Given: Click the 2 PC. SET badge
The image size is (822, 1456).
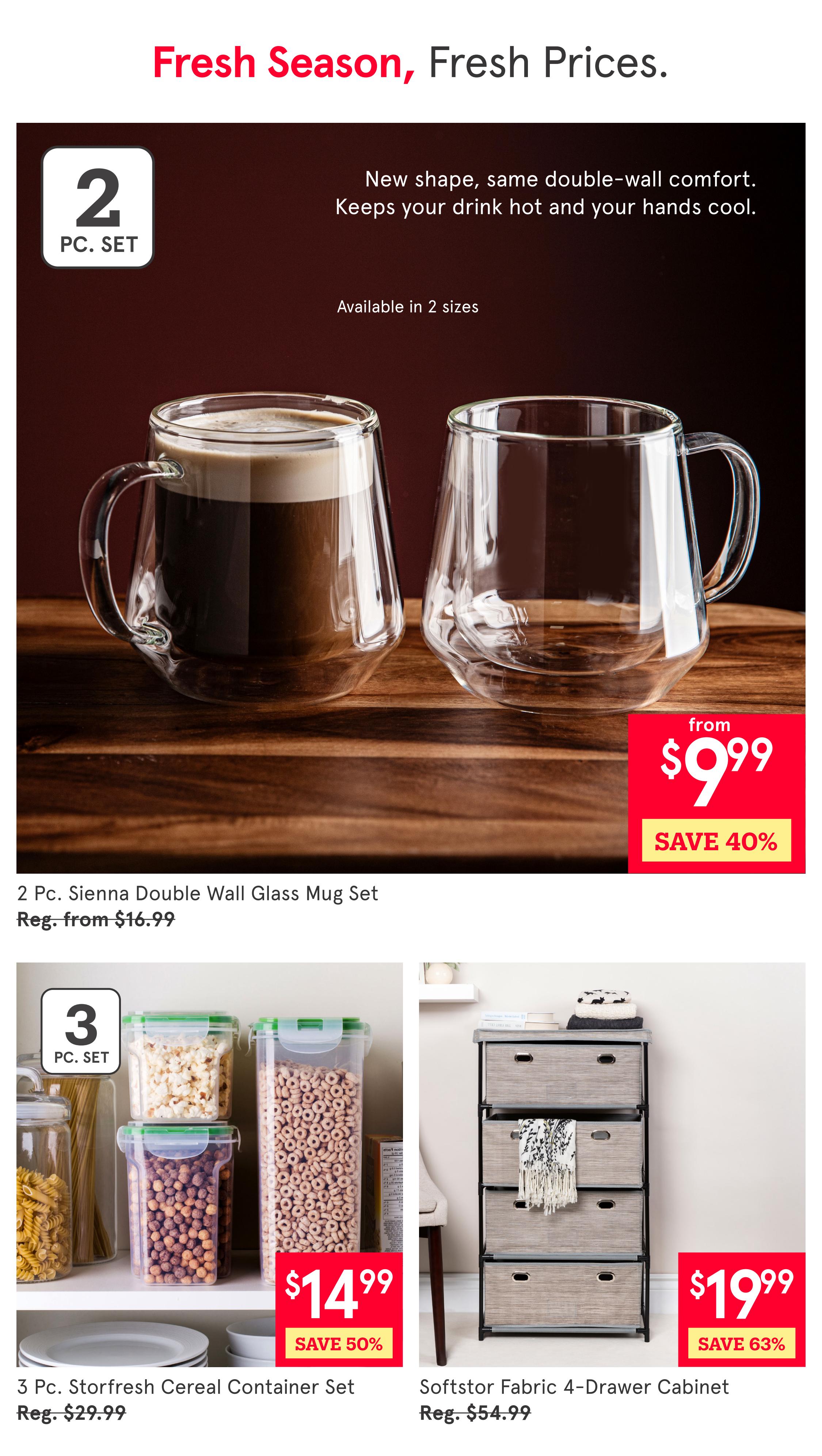Looking at the screenshot, I should click(98, 207).
